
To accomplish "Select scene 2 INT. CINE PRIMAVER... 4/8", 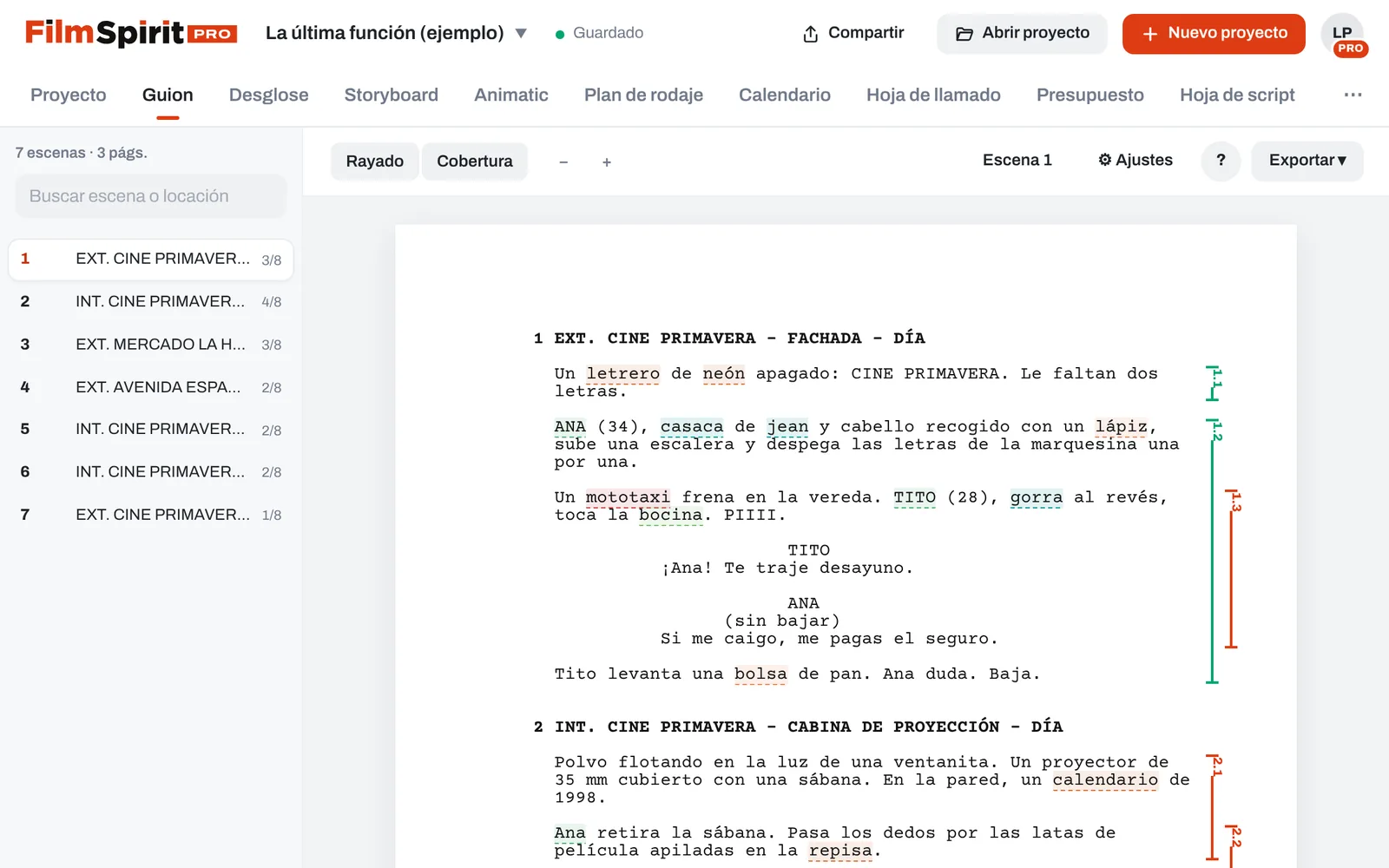I will tap(151, 302).
